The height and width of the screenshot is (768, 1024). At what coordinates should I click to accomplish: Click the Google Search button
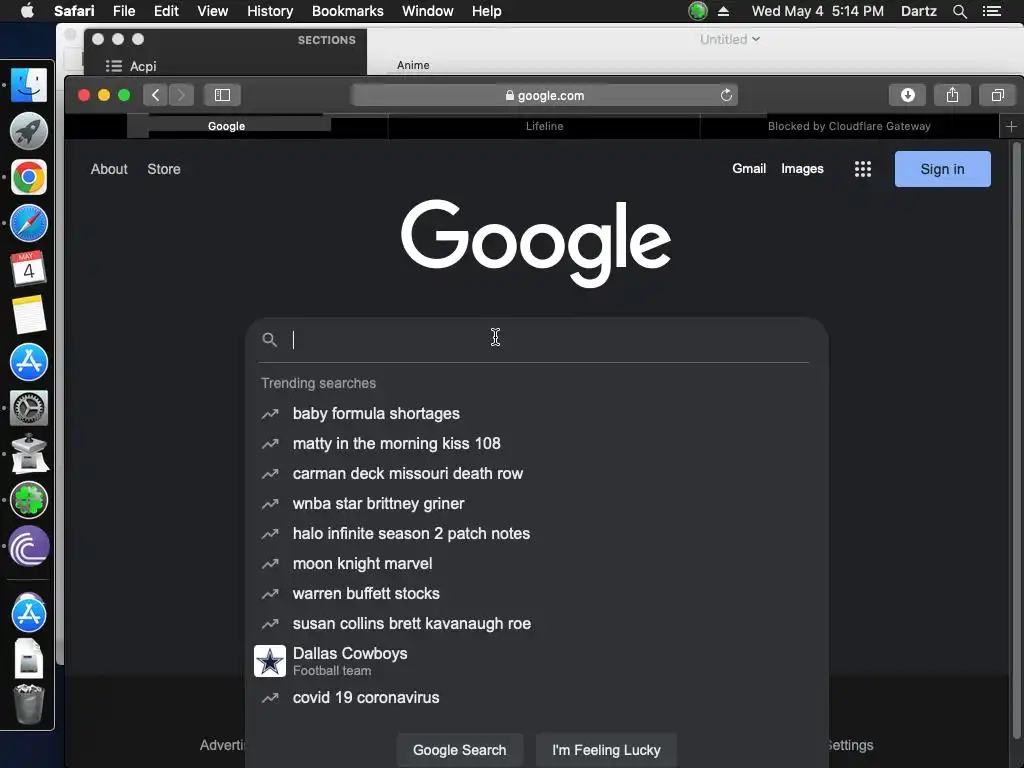point(459,750)
